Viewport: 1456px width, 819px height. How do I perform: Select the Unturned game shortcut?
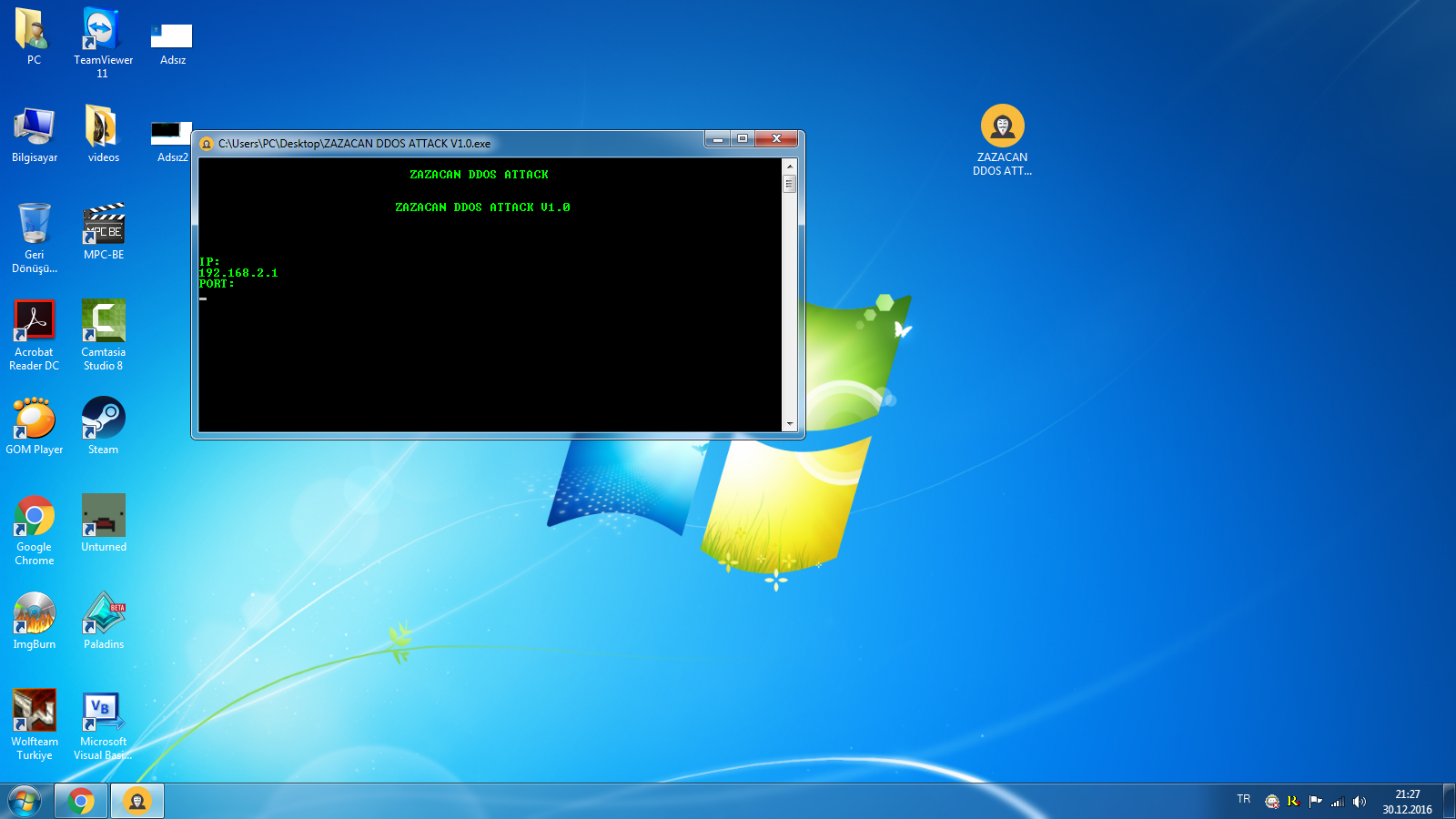pos(103,523)
